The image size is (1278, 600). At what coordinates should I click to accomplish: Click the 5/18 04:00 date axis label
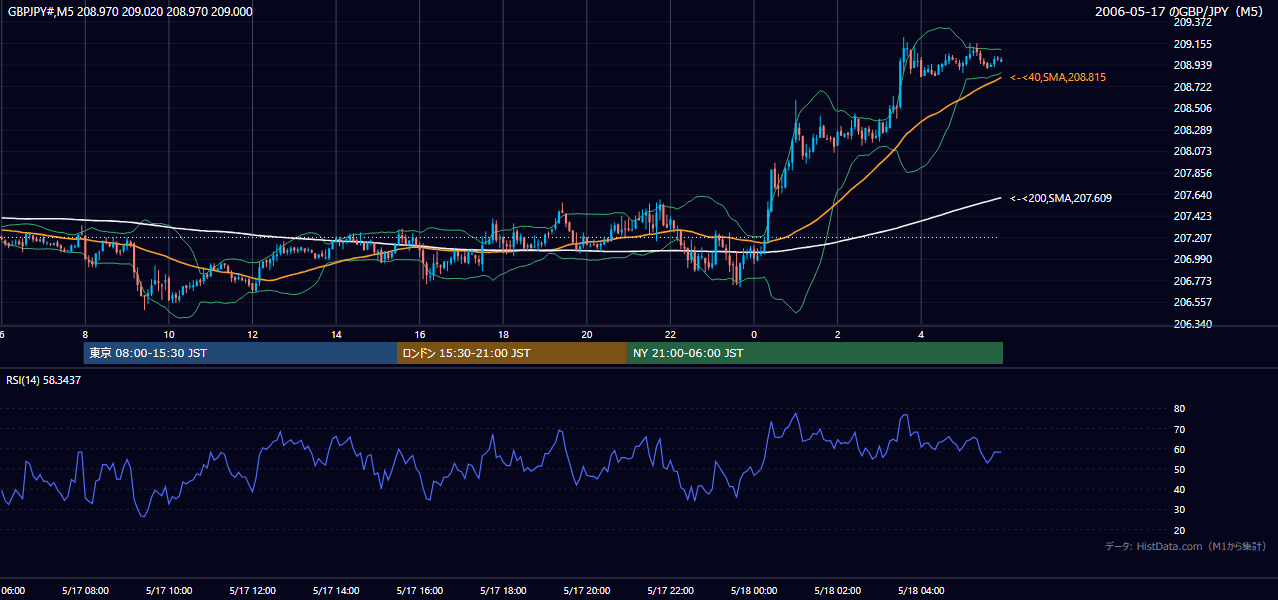click(x=922, y=590)
